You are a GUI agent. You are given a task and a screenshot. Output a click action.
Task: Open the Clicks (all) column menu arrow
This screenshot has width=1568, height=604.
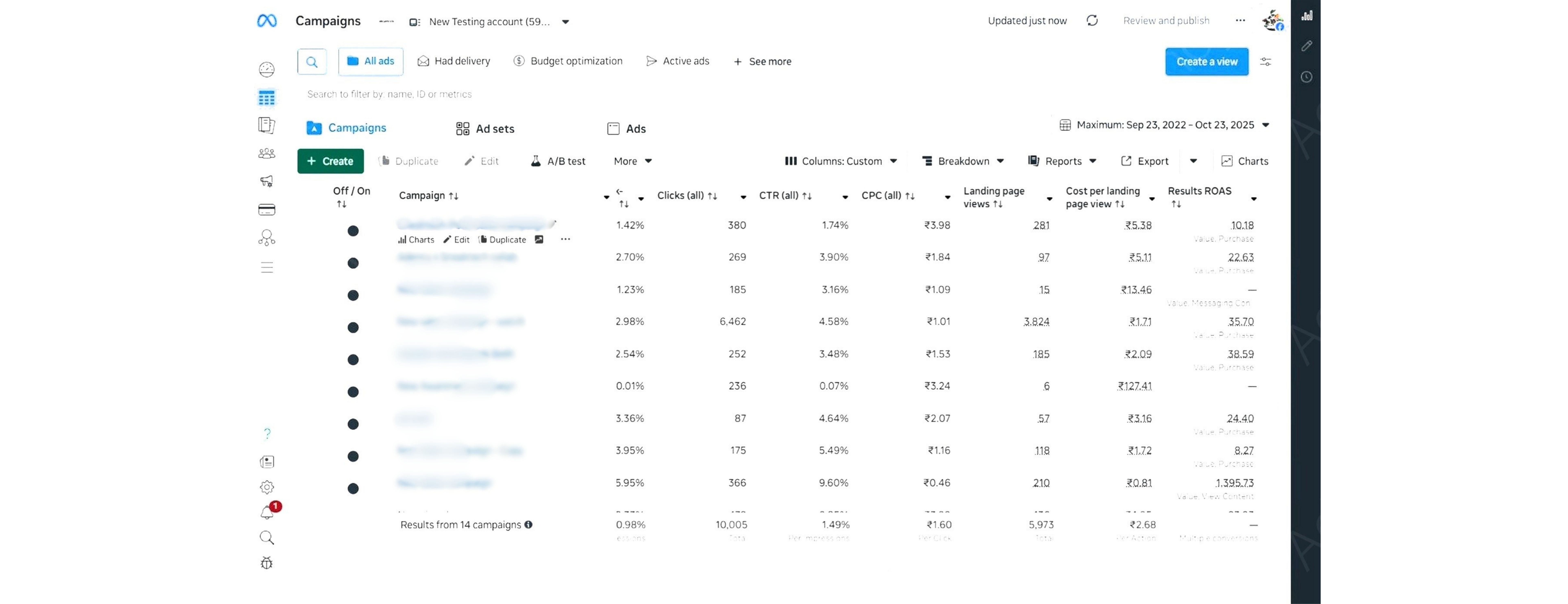click(x=743, y=197)
